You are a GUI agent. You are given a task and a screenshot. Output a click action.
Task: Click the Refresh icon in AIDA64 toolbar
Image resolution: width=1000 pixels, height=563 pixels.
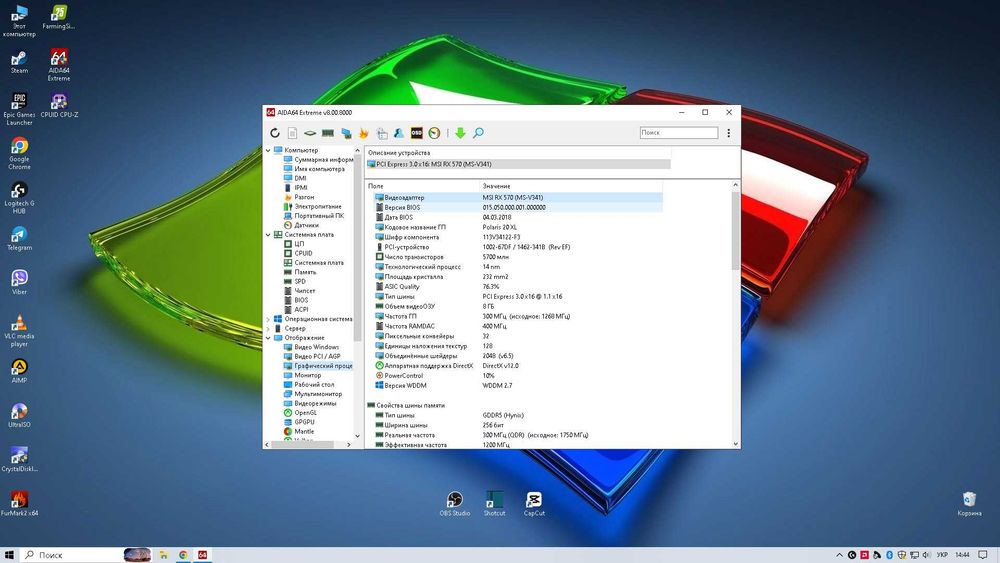[275, 133]
